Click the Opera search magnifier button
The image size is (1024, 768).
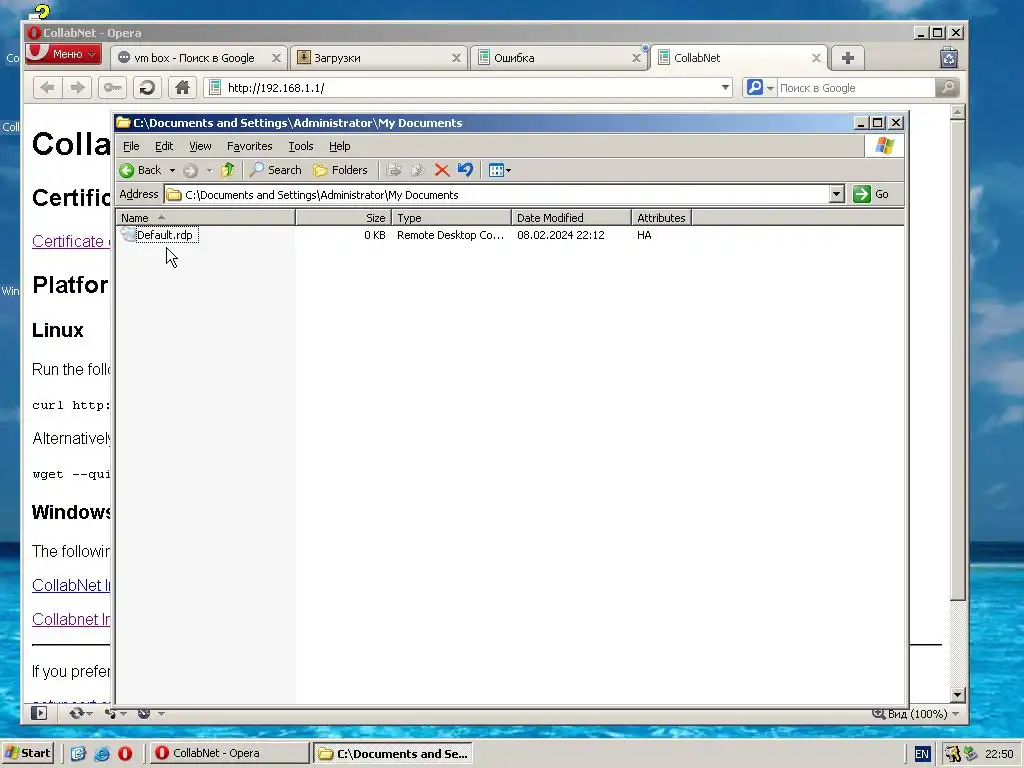947,88
